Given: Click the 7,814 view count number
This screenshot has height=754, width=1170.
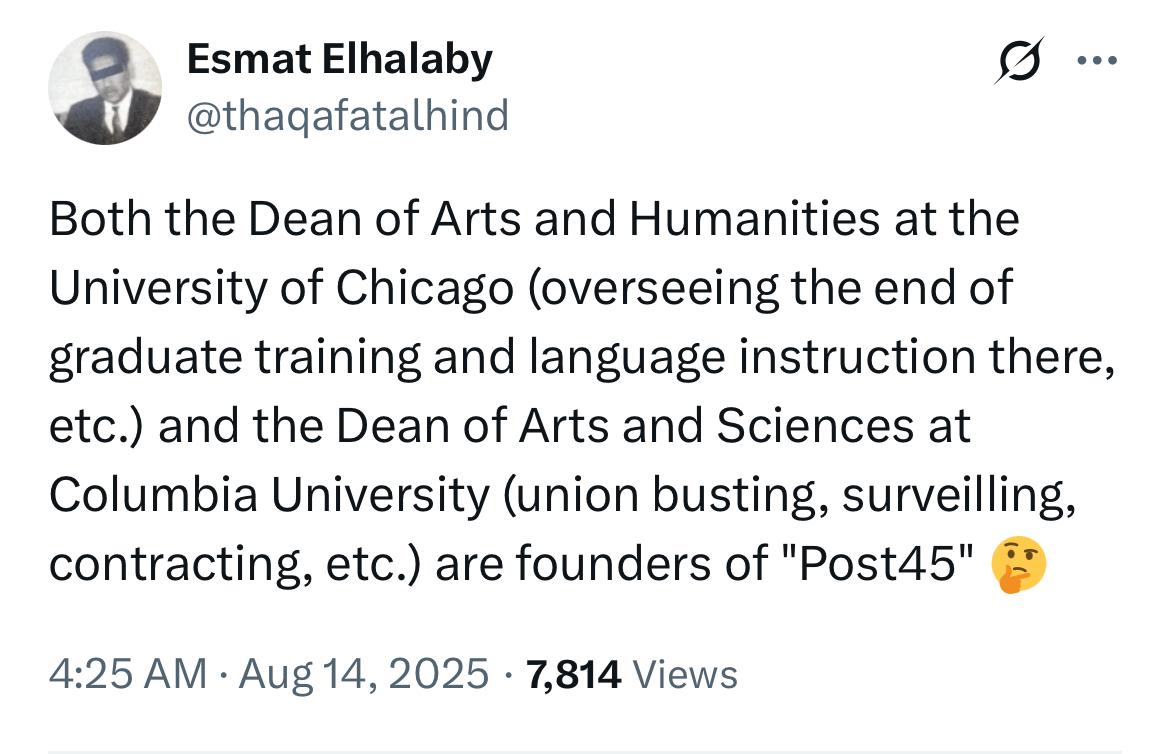Looking at the screenshot, I should [574, 673].
